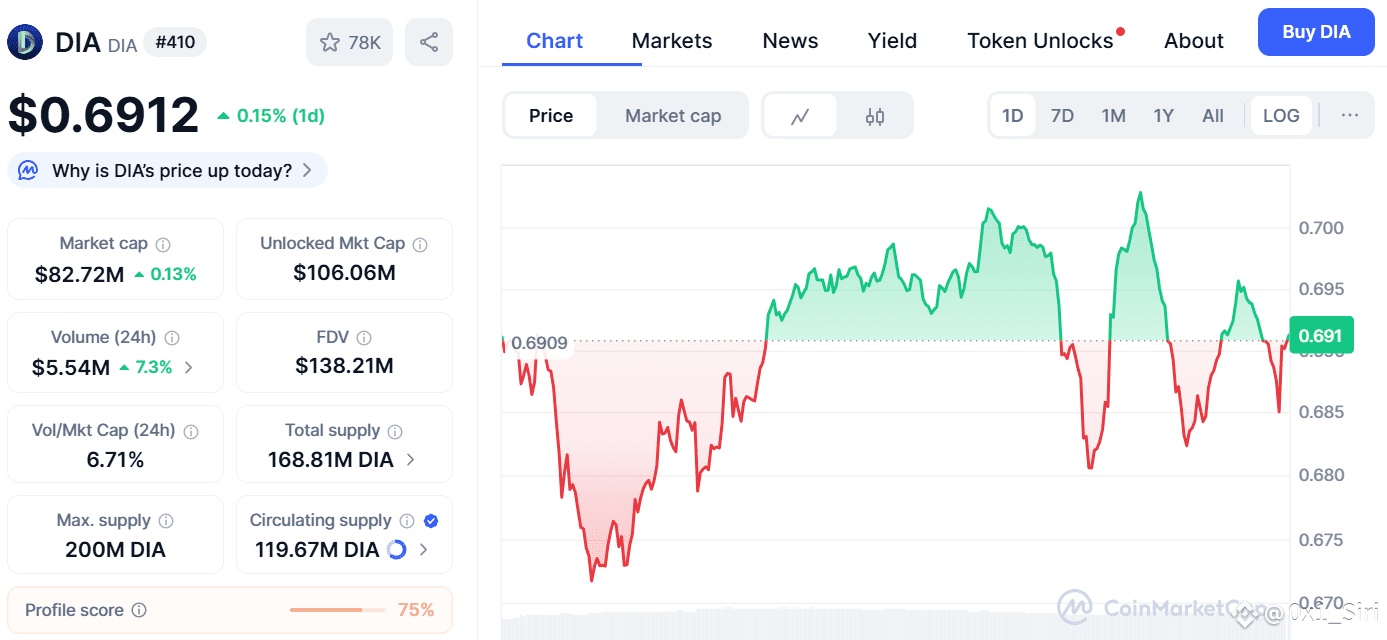Click the Buy DIA button
The height and width of the screenshot is (640, 1387).
[1316, 32]
